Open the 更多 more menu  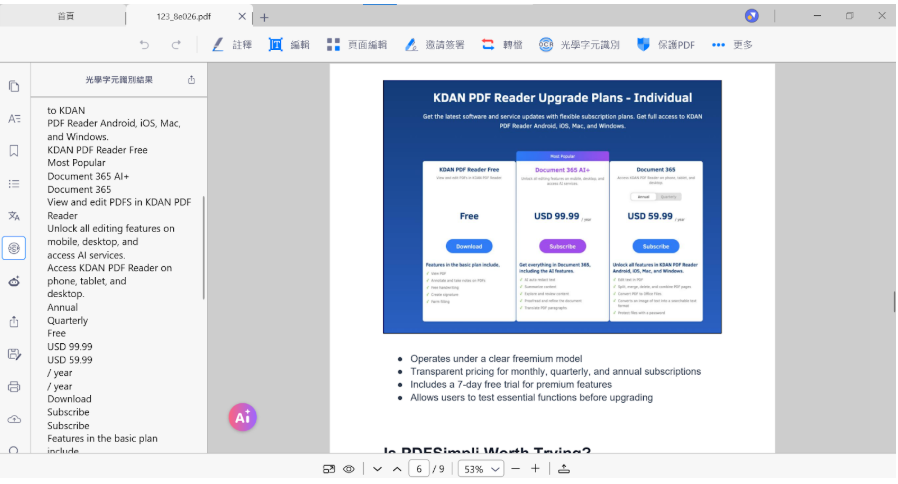pos(732,45)
